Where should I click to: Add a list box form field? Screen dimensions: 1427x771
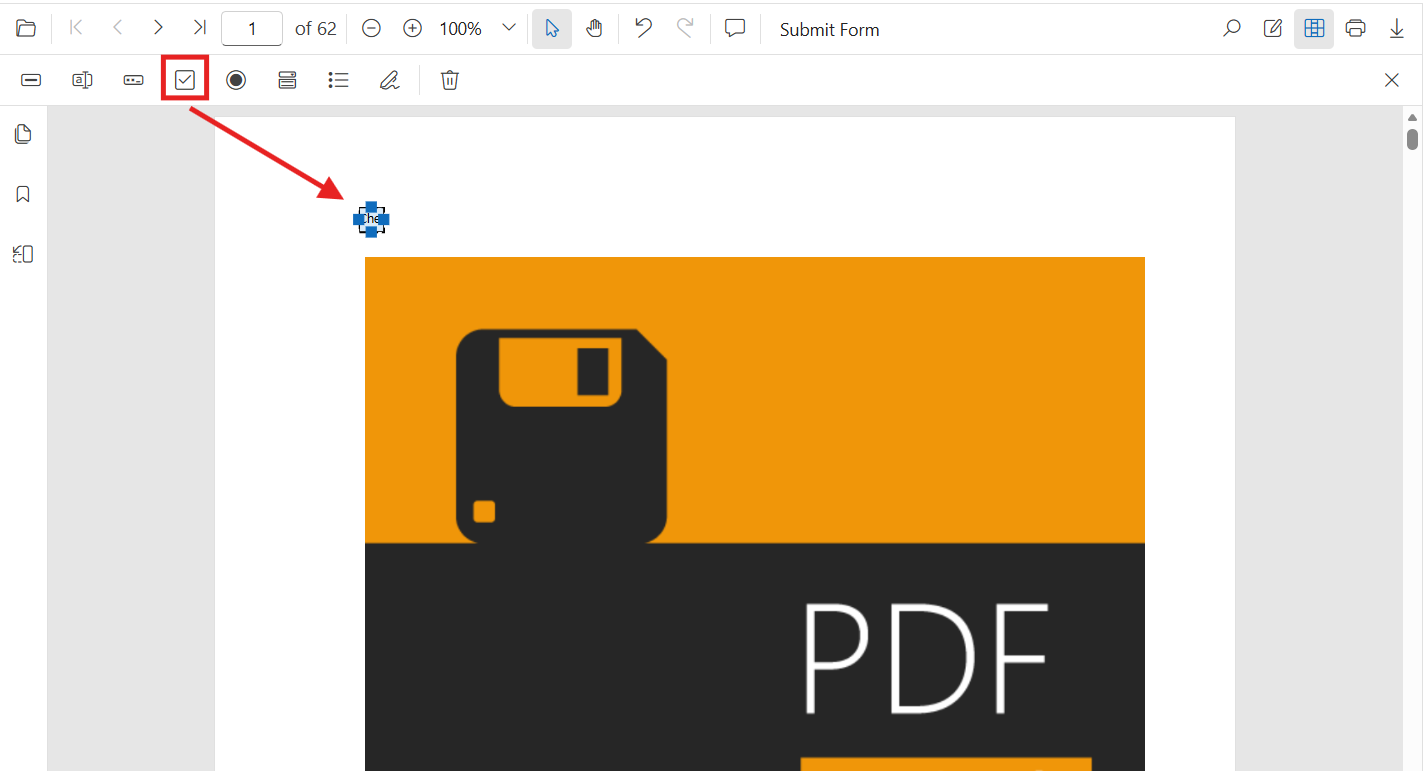(x=338, y=80)
